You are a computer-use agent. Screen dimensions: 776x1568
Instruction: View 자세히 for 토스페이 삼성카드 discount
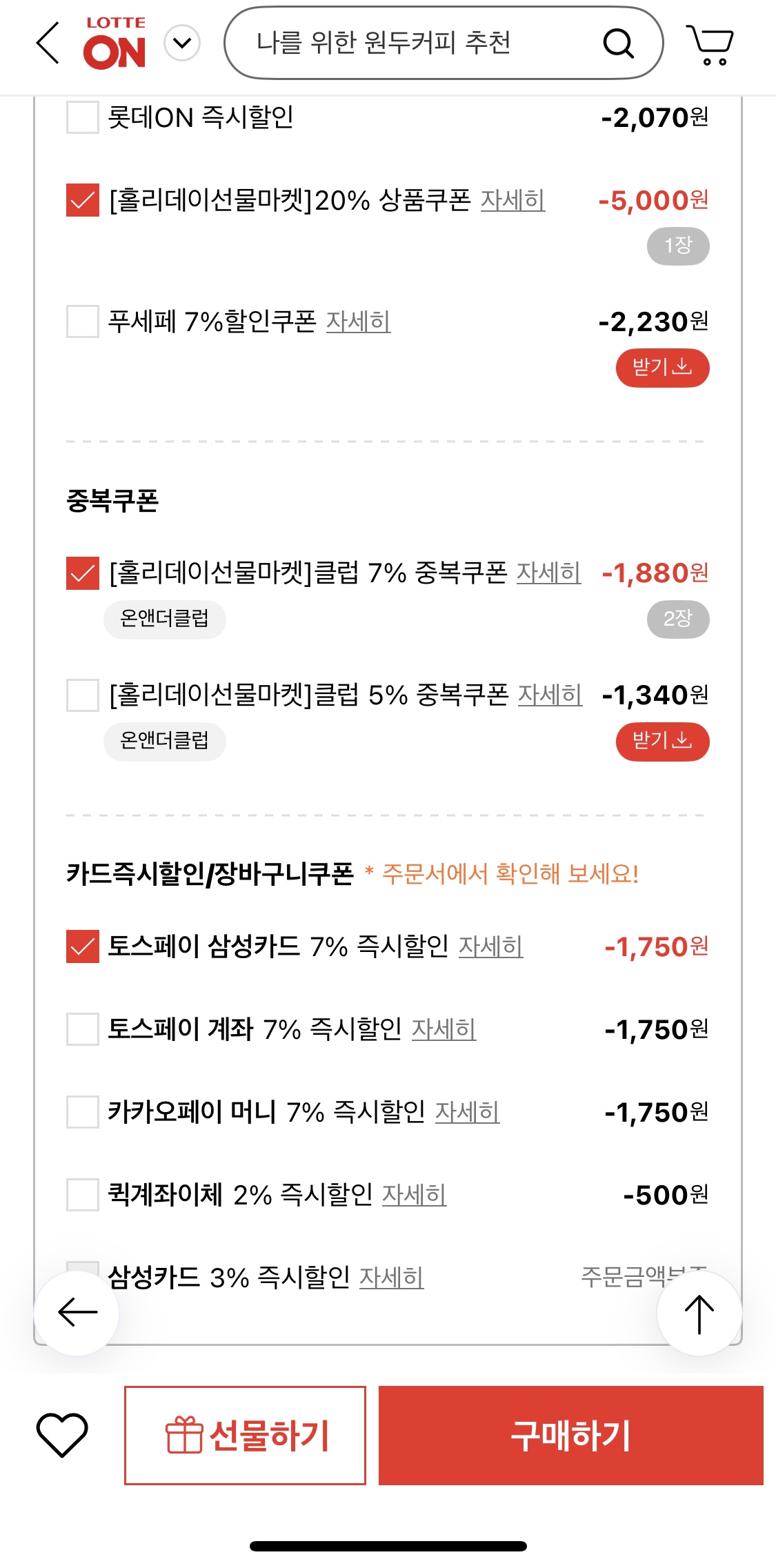coord(490,946)
